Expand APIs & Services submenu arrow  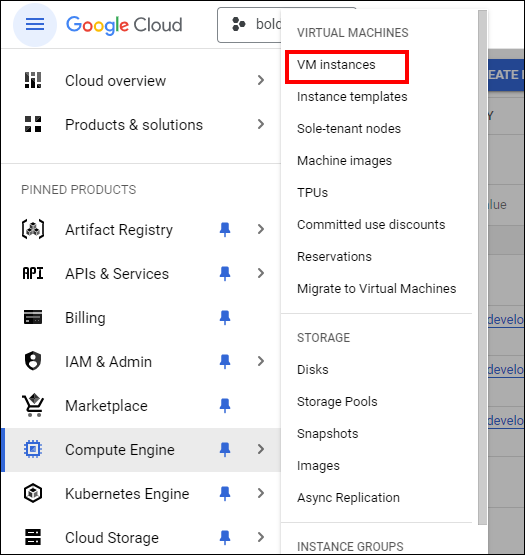tap(261, 273)
